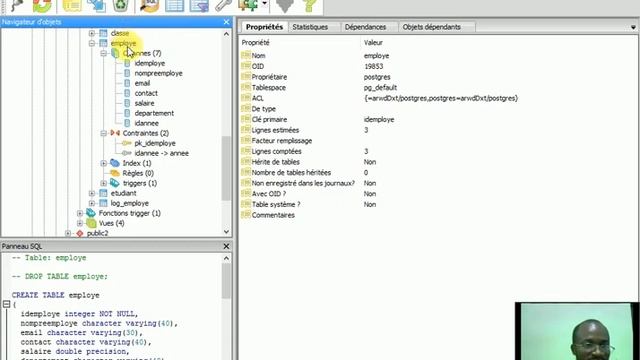Screen dimensions: 640x360
Task: Click the SQL panel scroll-up arrow
Action: click(227, 258)
